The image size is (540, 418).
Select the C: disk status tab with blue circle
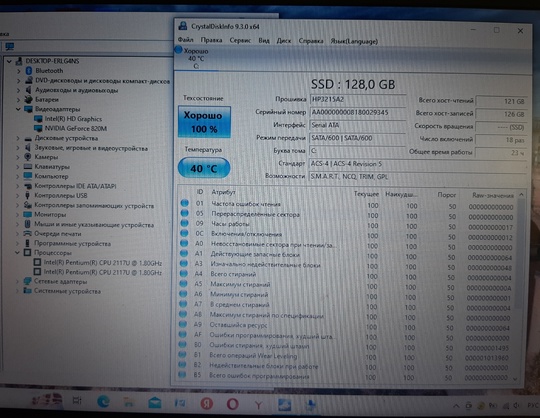pyautogui.click(x=196, y=58)
